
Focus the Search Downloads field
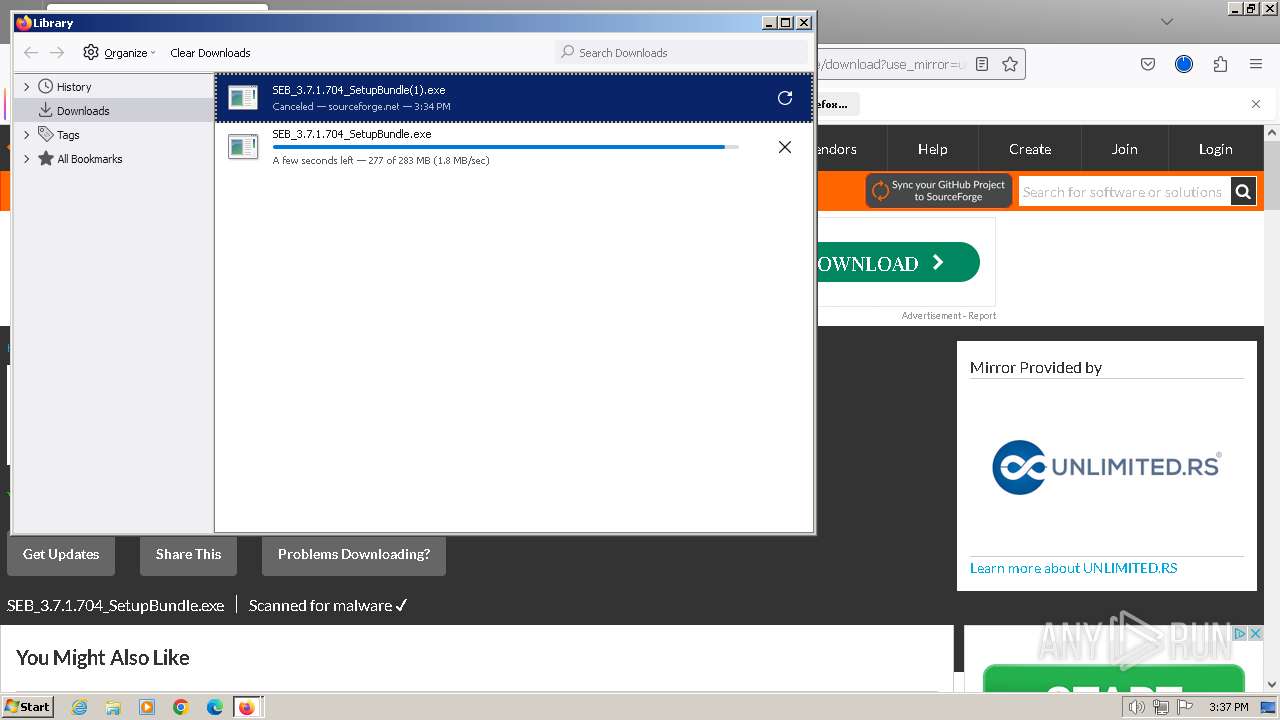[x=681, y=52]
